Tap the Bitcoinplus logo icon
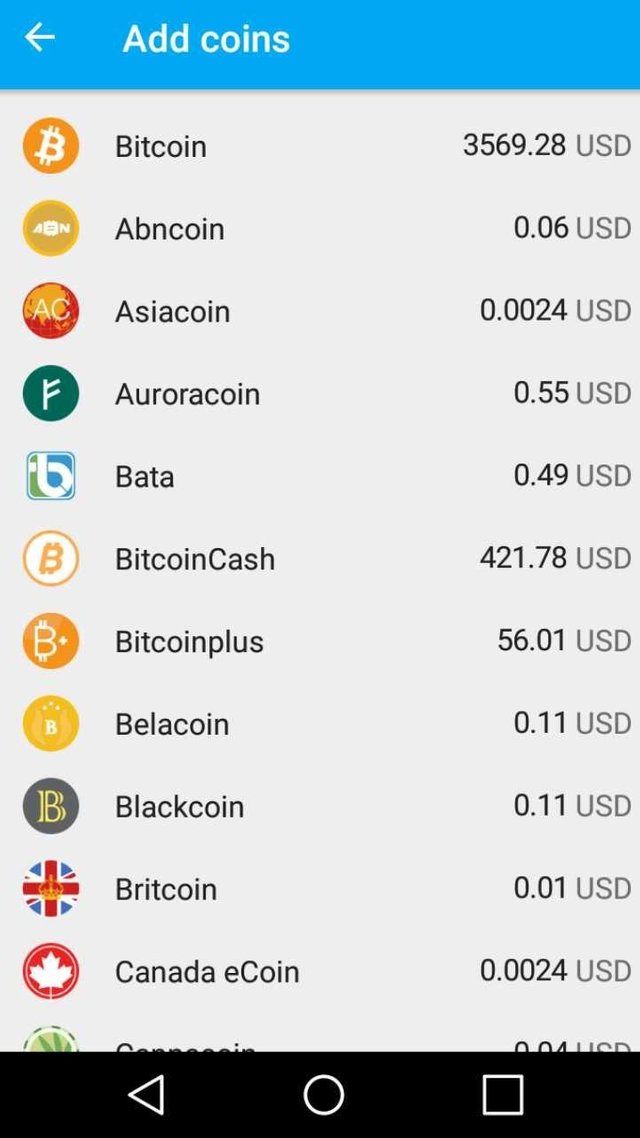Viewport: 640px width, 1138px height. pos(51,641)
